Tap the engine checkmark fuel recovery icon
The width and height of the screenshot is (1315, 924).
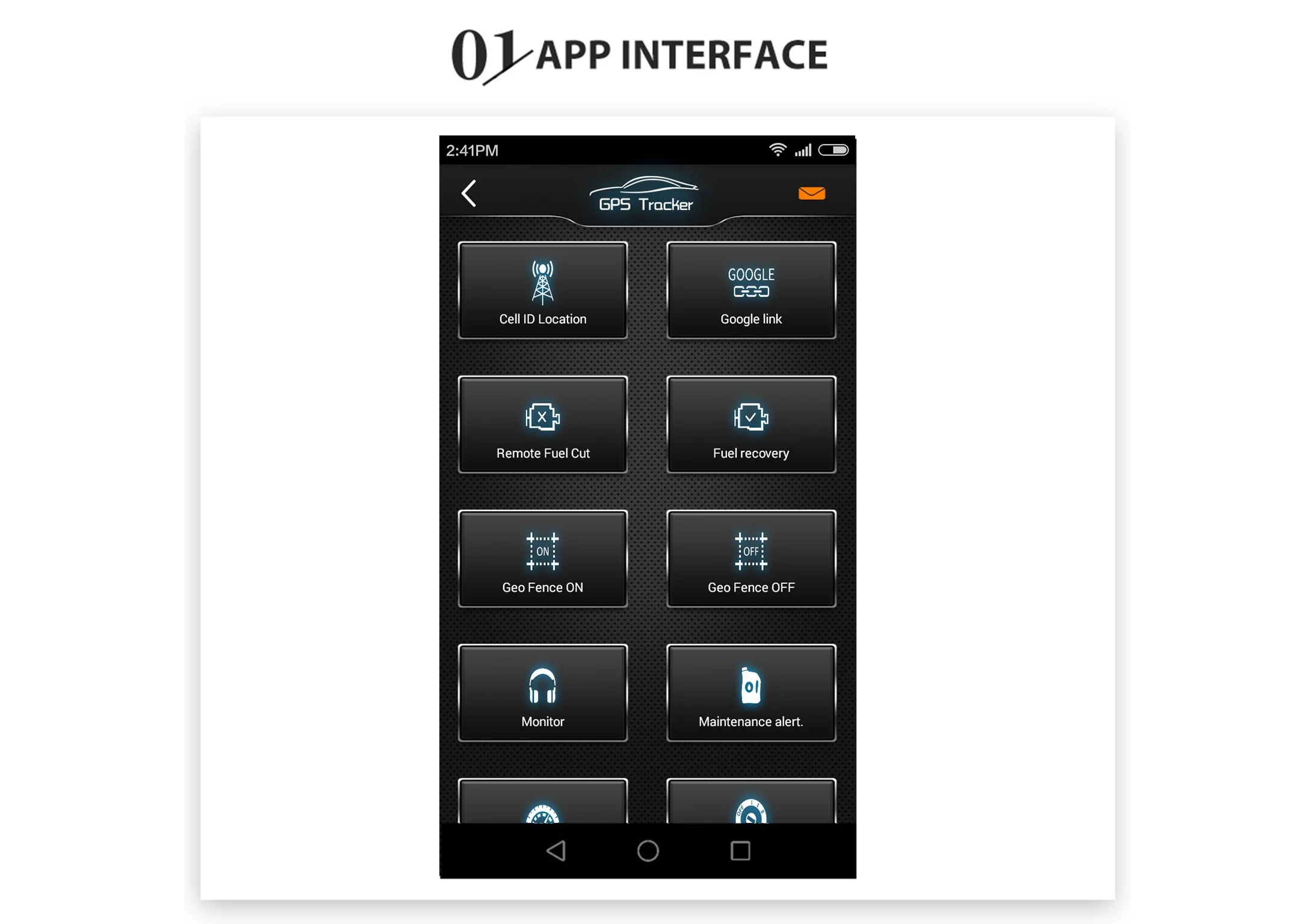click(750, 417)
